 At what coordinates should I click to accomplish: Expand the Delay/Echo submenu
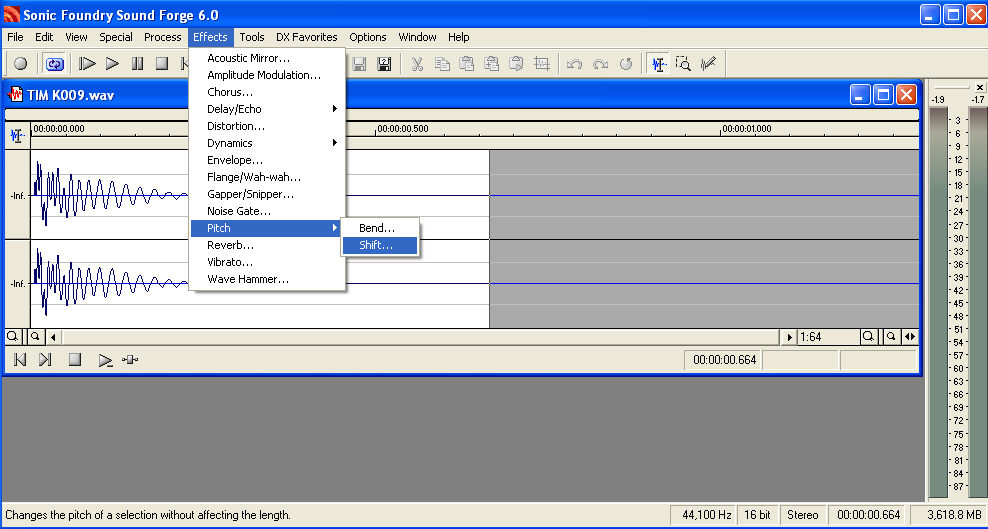coord(267,109)
